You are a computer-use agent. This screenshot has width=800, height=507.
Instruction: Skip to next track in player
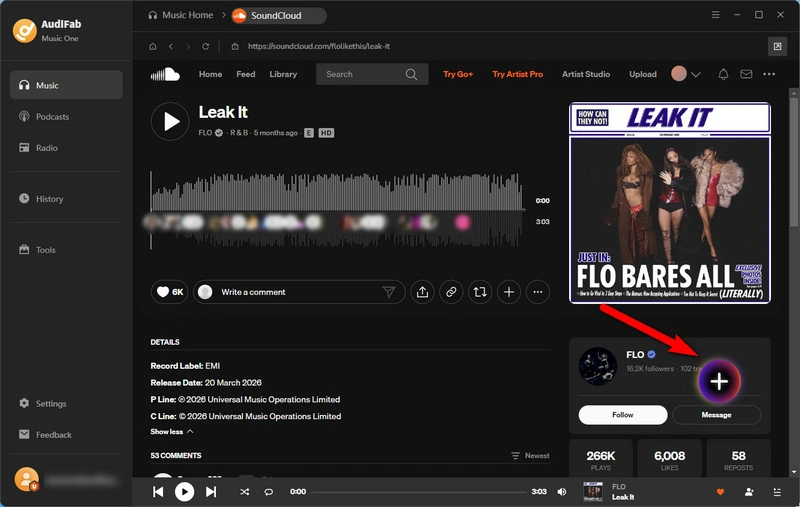tap(211, 492)
